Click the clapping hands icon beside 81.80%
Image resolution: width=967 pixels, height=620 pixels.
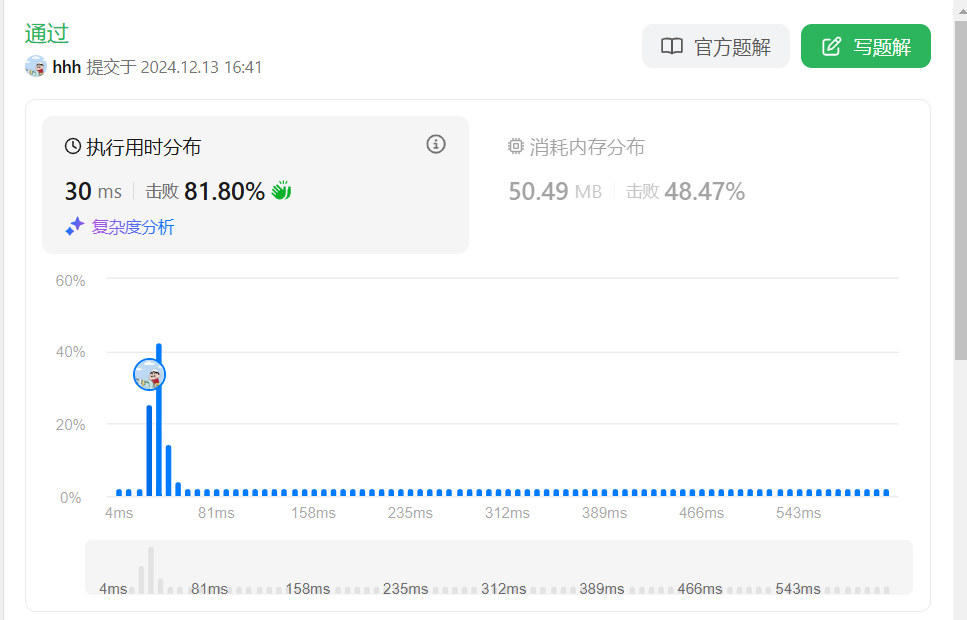coord(281,190)
